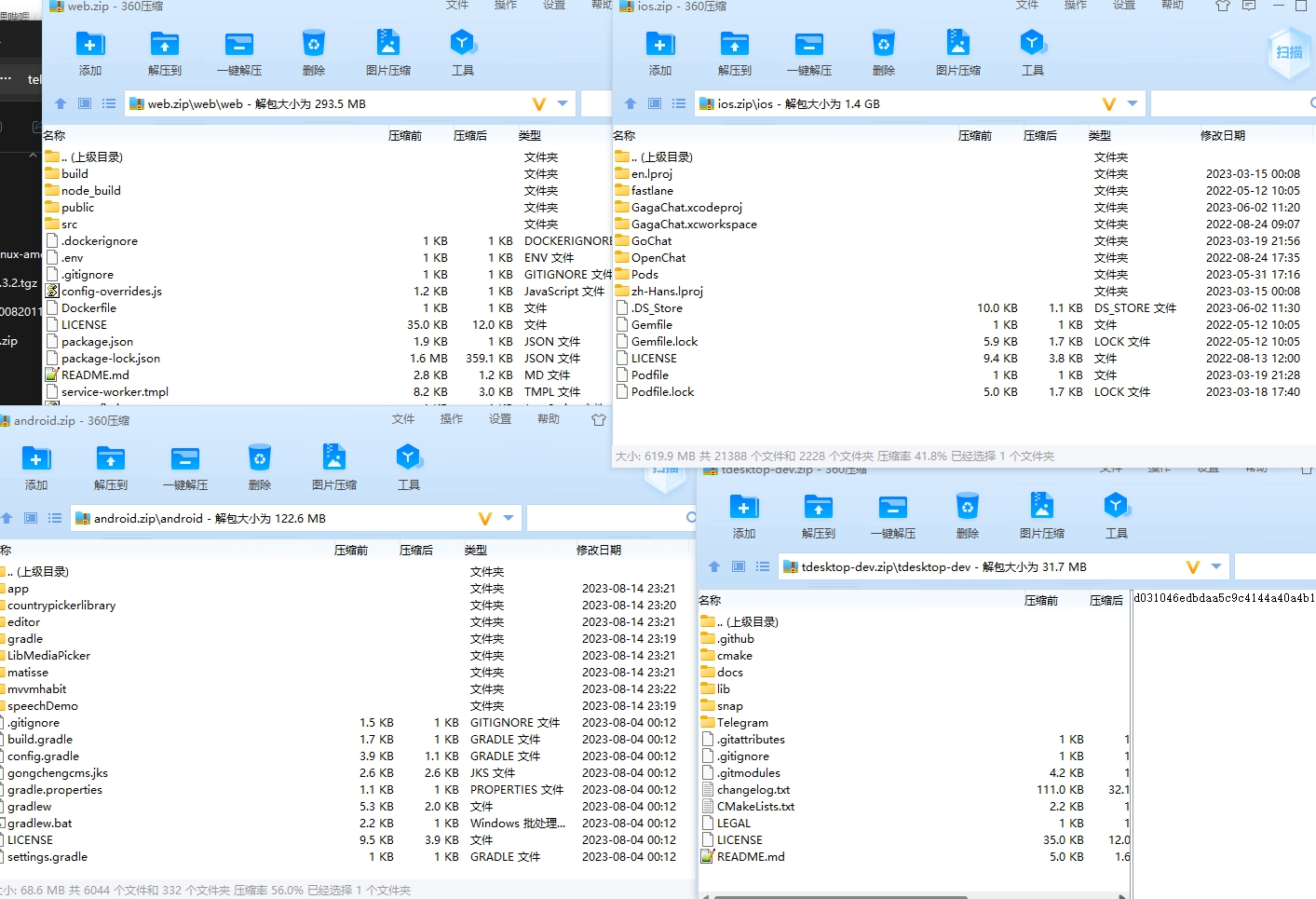Sort by 压缩前 column in web.zip window
Image resolution: width=1316 pixels, height=899 pixels.
click(405, 136)
